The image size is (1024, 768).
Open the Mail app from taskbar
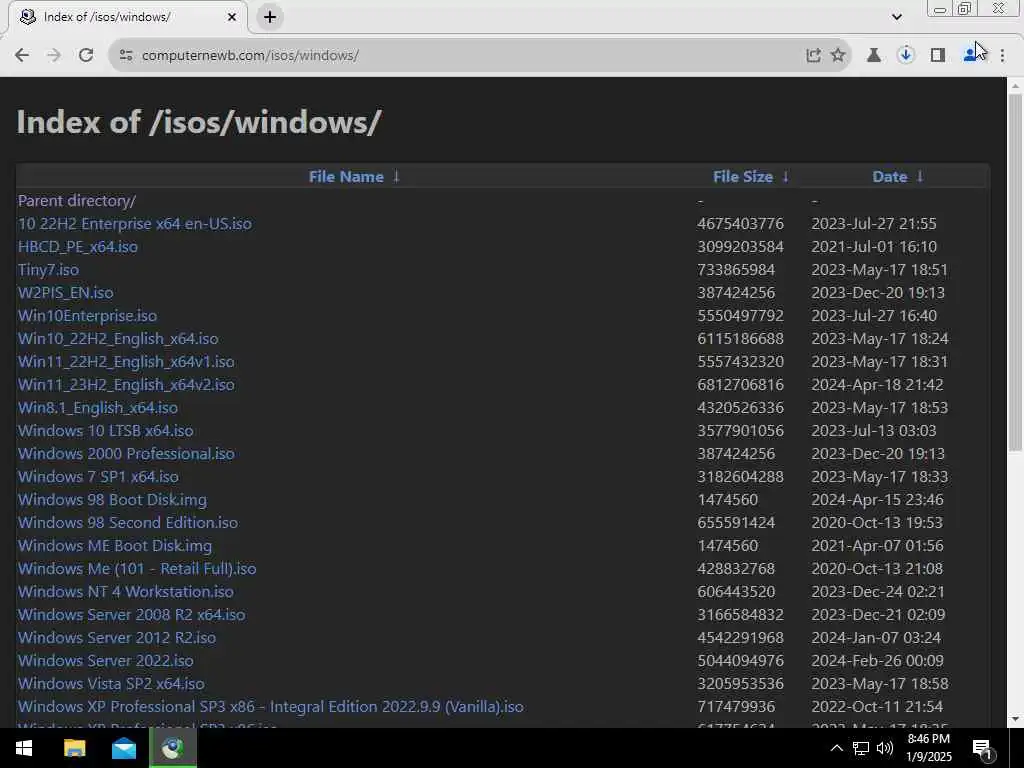pos(123,748)
